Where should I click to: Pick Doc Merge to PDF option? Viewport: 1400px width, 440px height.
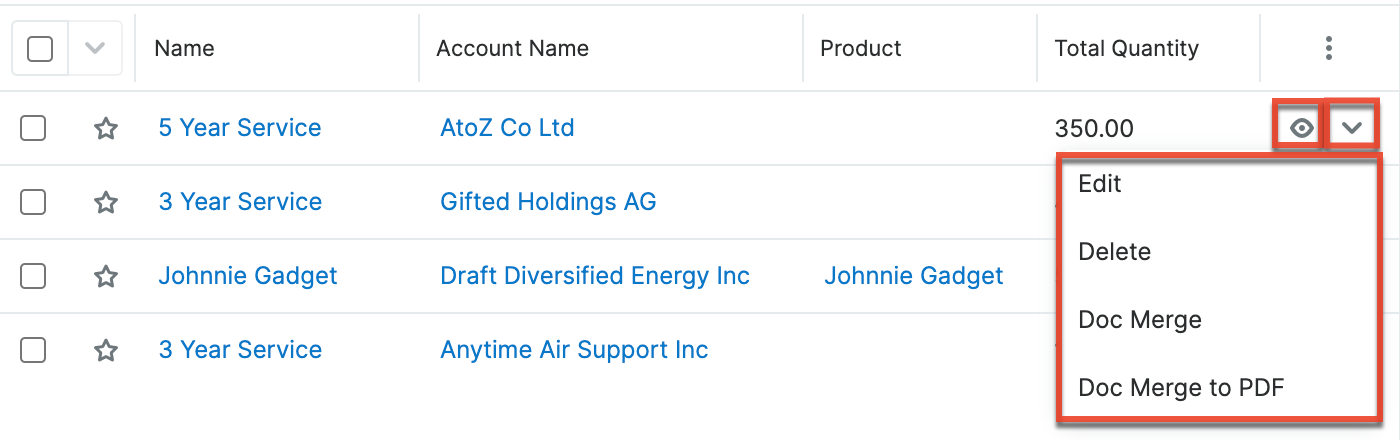1180,388
